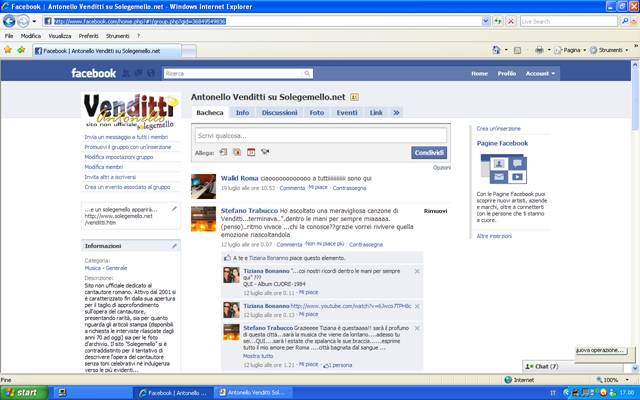The width and height of the screenshot is (640, 400).
Task: Select the Facebook Antonello Venditti browser tab
Action: click(x=107, y=51)
